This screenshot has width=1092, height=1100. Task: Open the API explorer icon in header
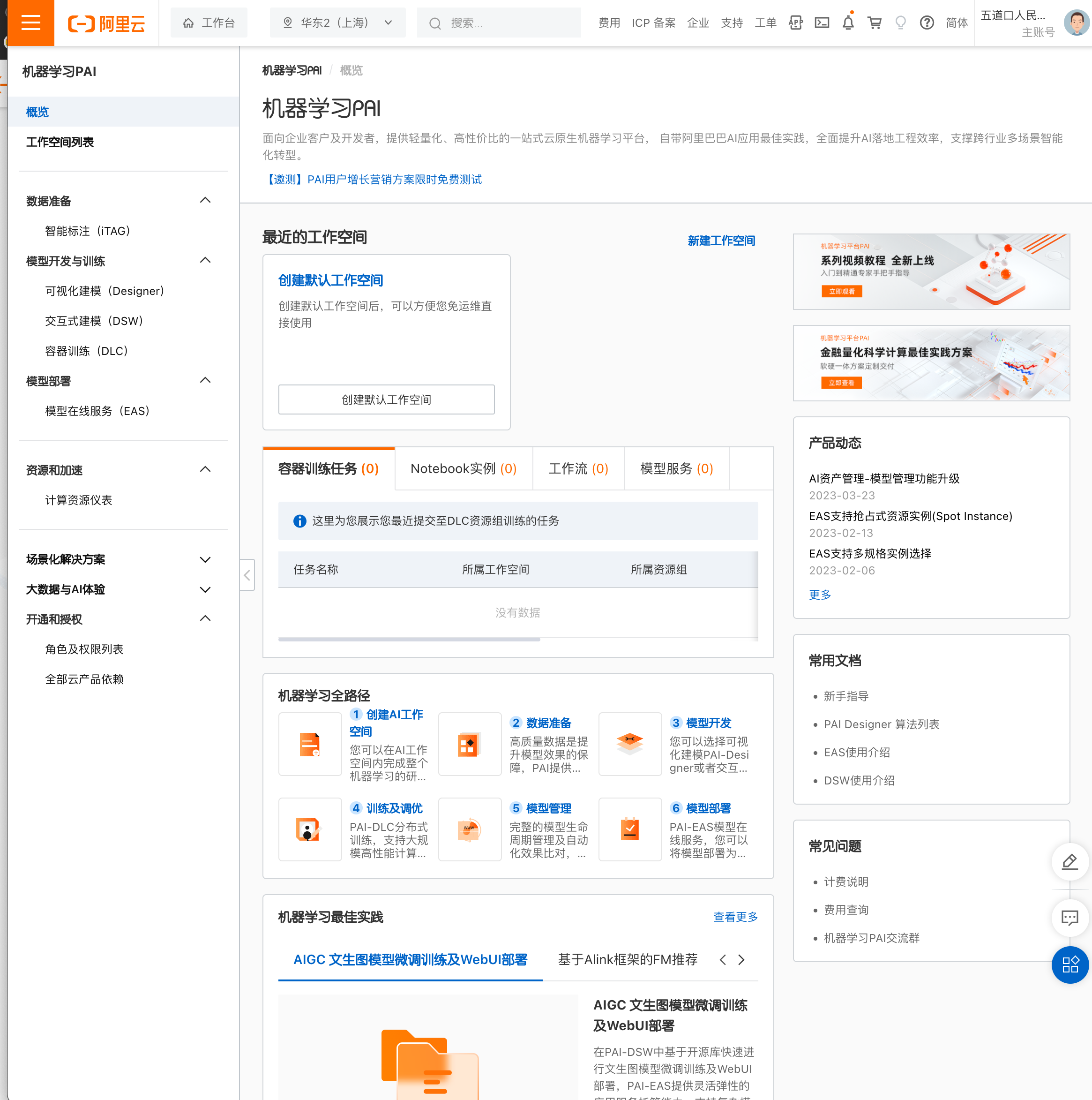point(795,23)
